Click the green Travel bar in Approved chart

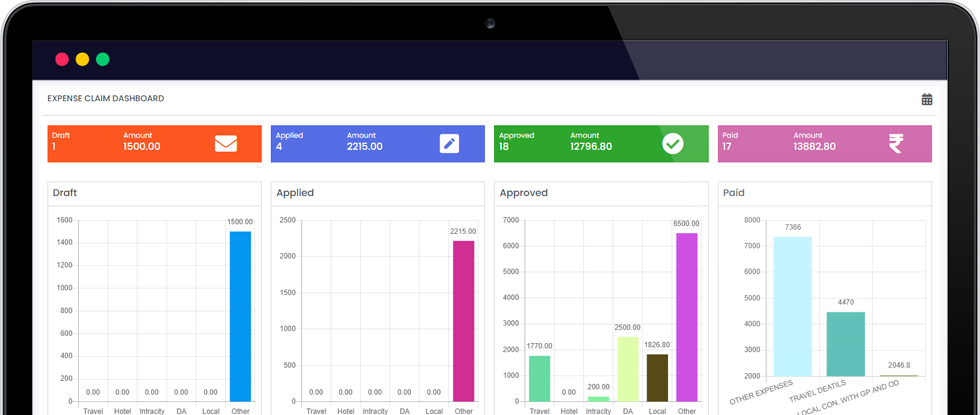coord(539,378)
